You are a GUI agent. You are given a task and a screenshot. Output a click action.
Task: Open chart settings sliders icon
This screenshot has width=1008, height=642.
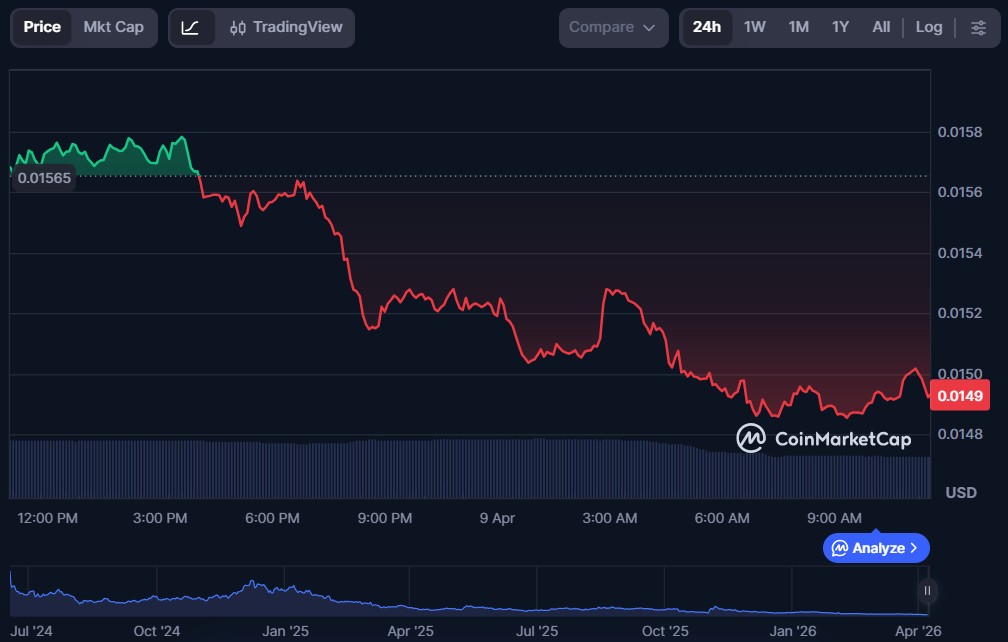click(977, 27)
